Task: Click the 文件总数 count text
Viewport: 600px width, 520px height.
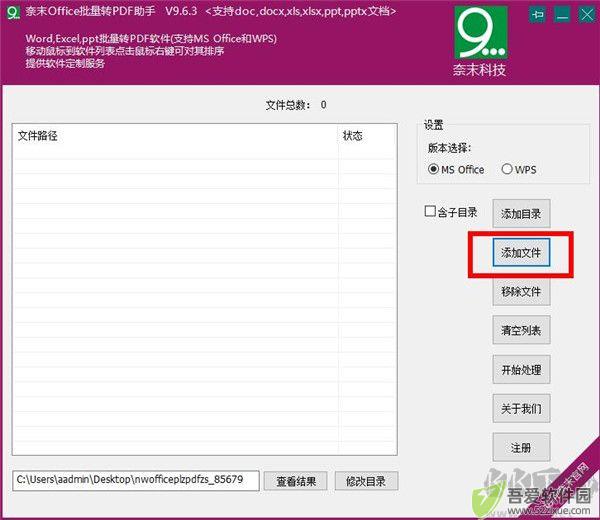Action: click(296, 105)
